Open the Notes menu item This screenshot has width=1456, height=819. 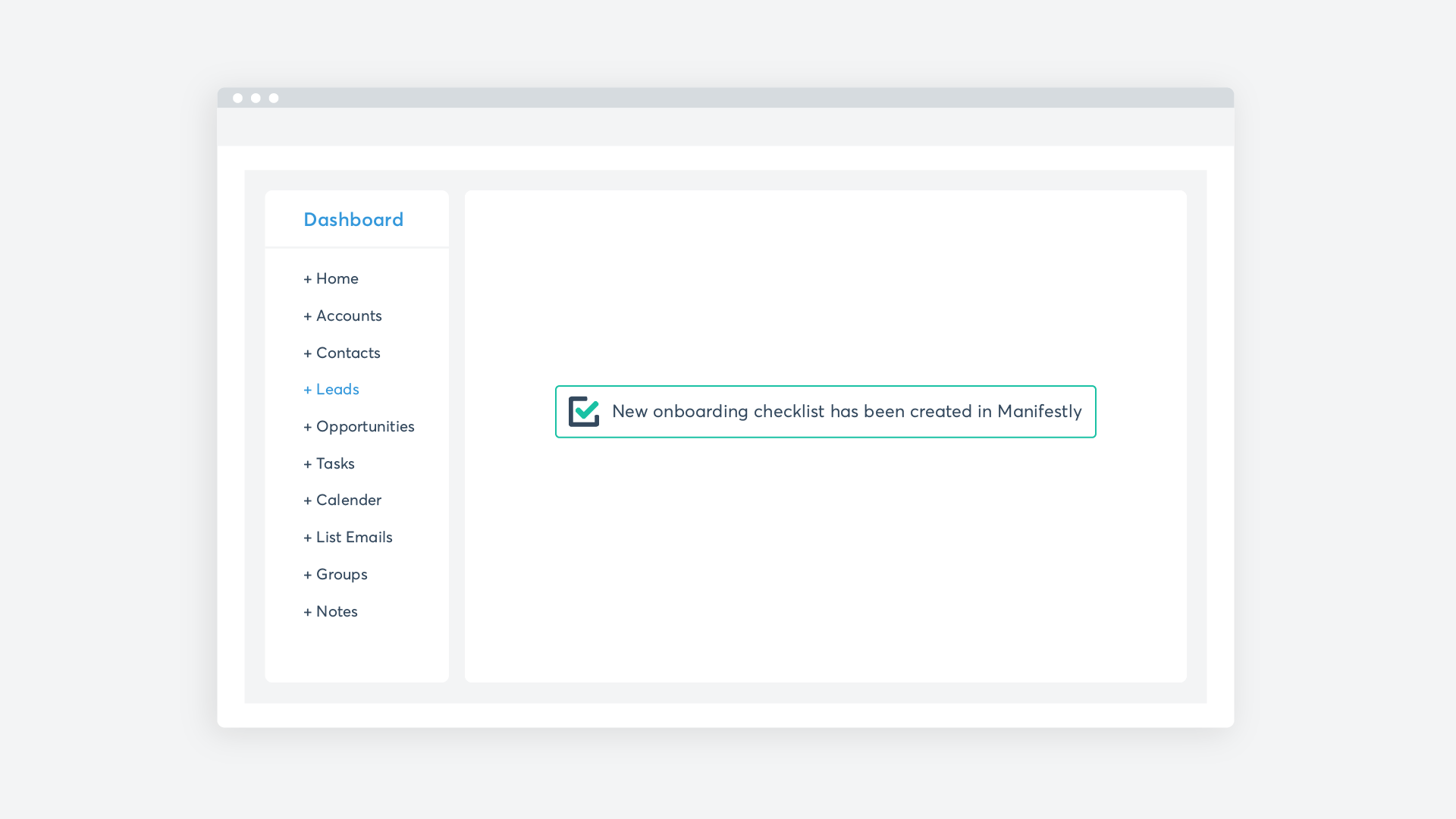point(331,612)
